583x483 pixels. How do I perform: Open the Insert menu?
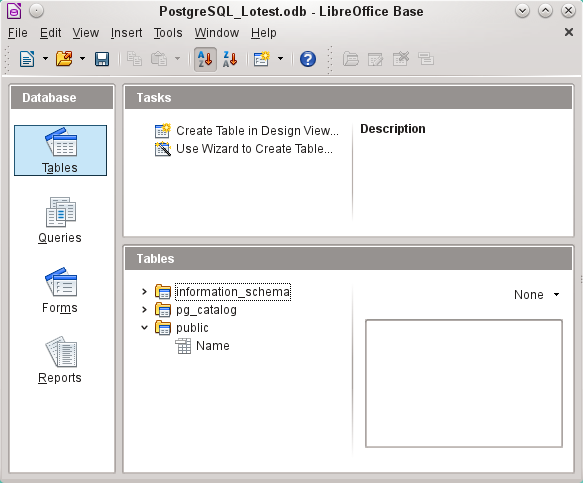click(126, 33)
